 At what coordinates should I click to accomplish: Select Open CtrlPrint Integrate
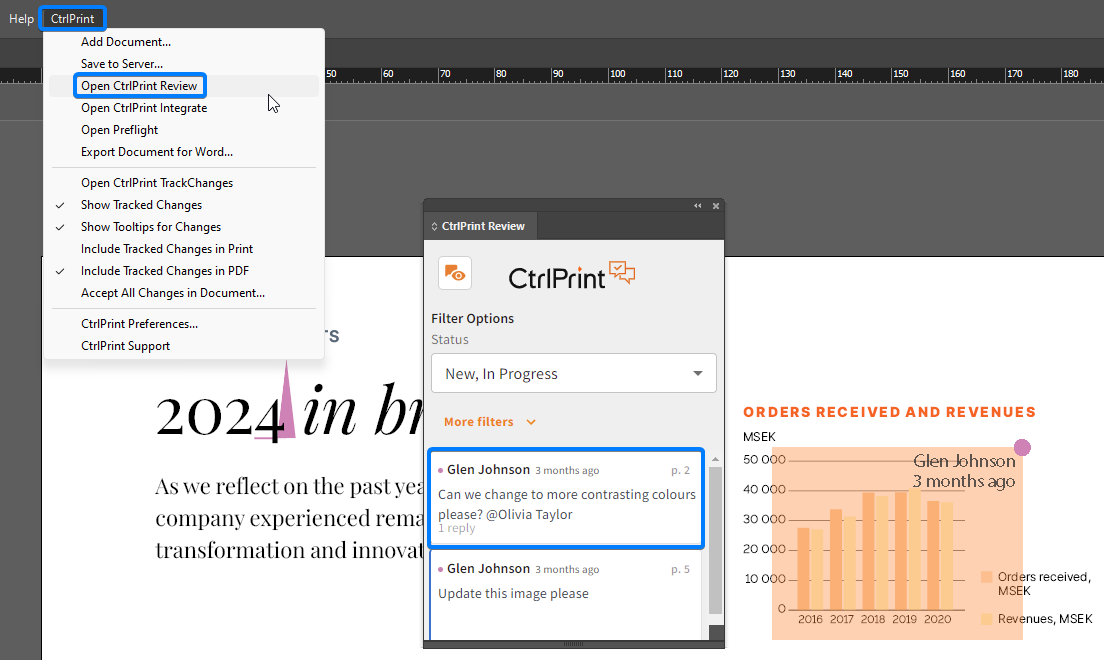tap(183, 108)
